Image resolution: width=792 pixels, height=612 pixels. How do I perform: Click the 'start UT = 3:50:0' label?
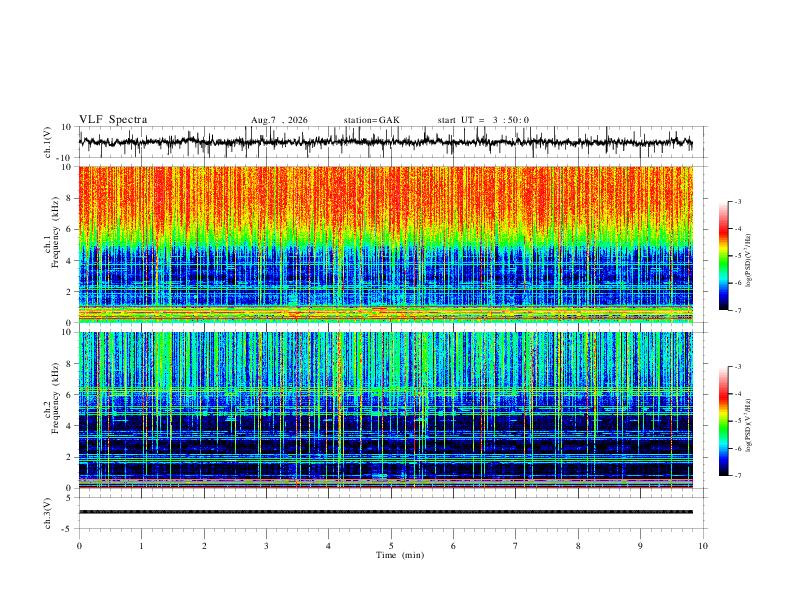483,120
